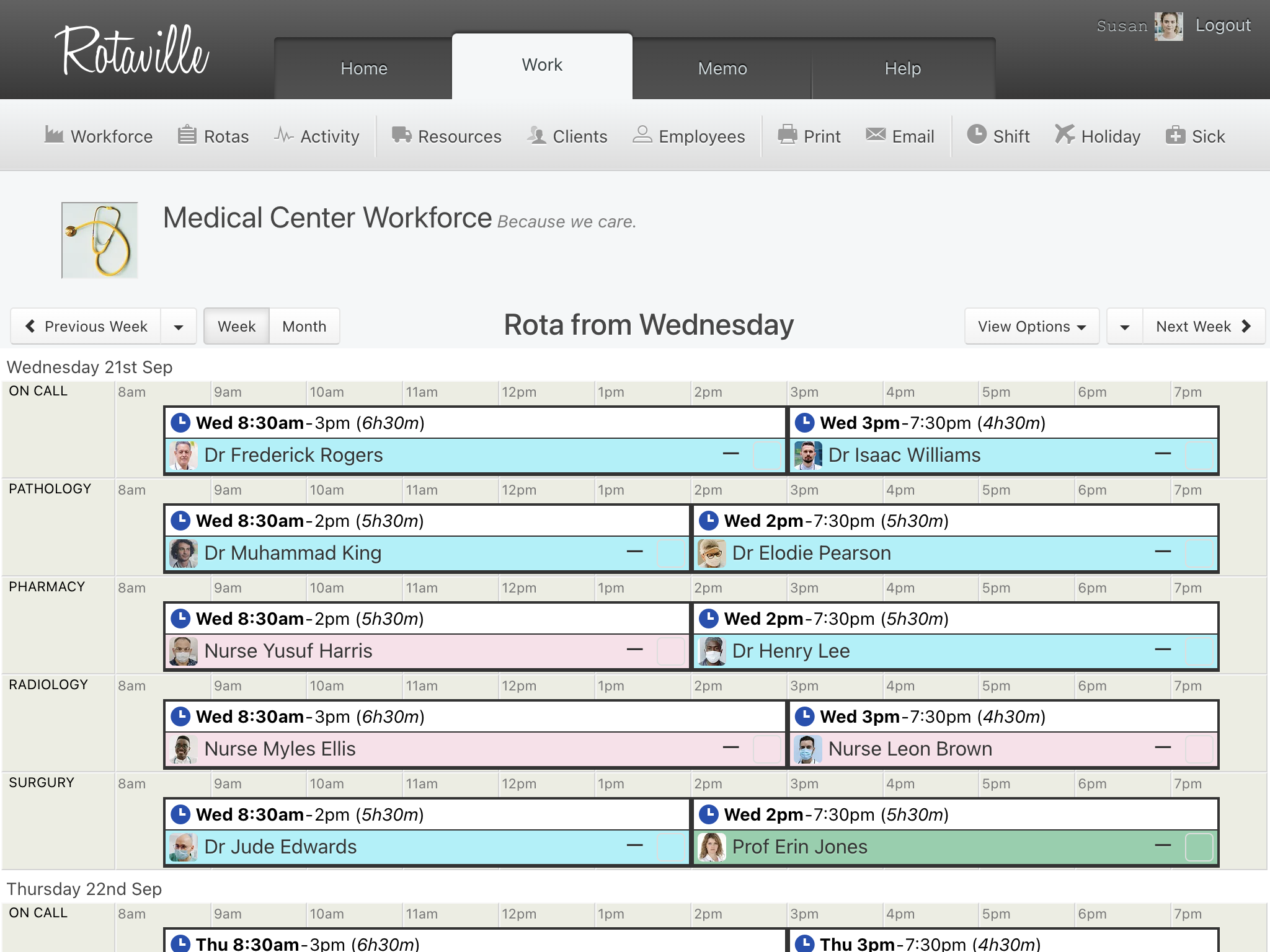
Task: Tick checkbox on Prof Erin Jones shift
Action: coord(1198,847)
